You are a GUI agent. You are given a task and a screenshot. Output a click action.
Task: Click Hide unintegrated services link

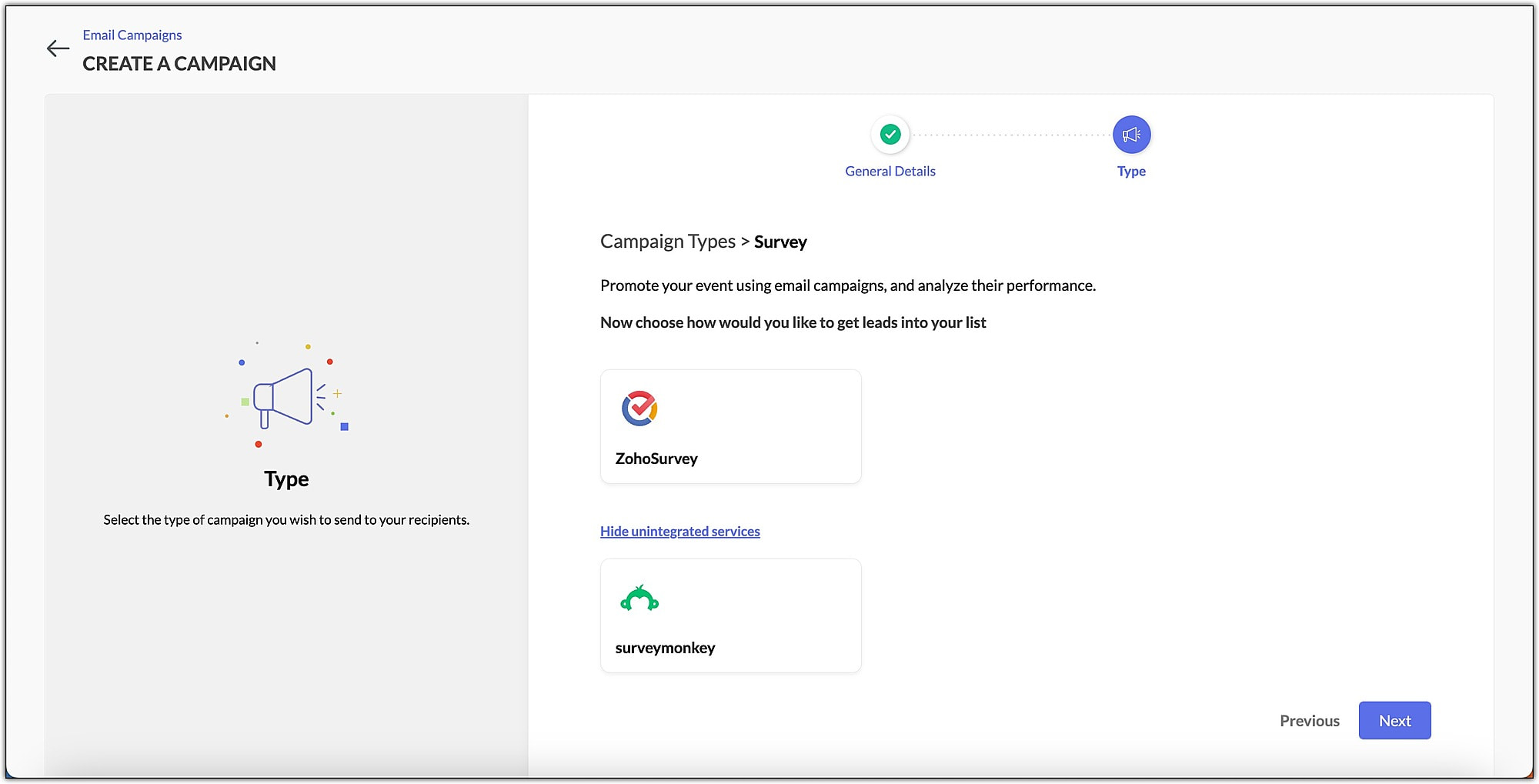(x=680, y=532)
